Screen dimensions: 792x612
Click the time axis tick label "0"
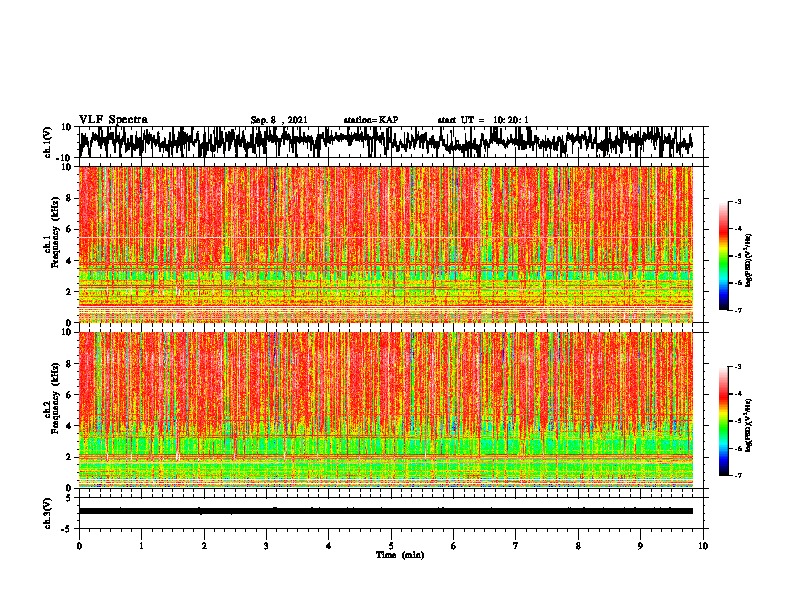(x=79, y=546)
